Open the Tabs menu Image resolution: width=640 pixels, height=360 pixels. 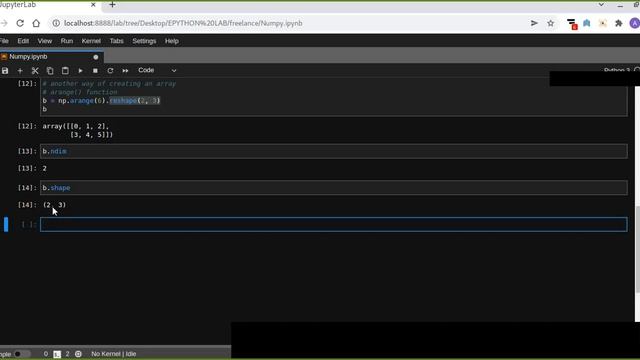pyautogui.click(x=116, y=41)
